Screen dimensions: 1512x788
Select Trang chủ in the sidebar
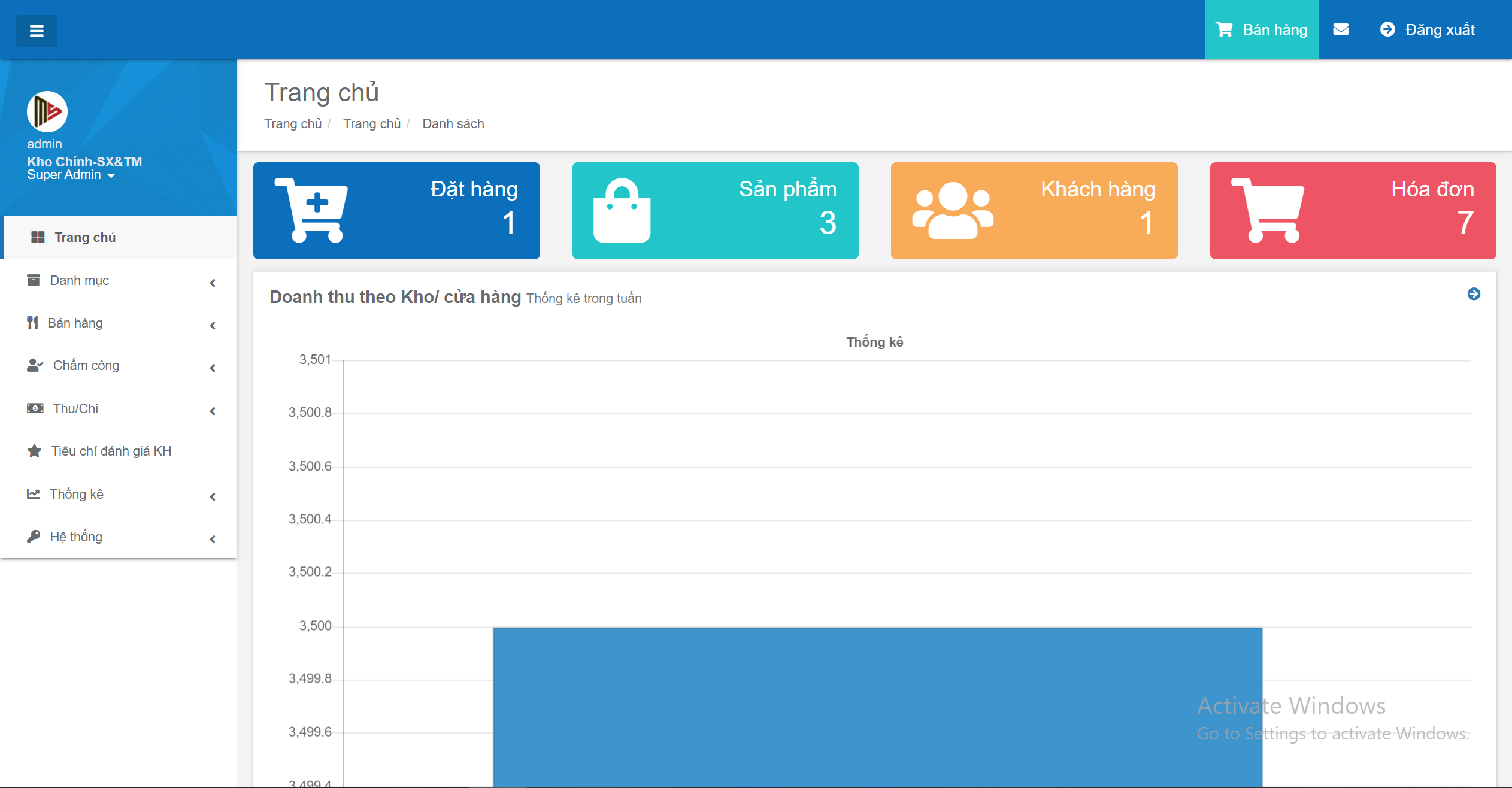pyautogui.click(x=85, y=237)
